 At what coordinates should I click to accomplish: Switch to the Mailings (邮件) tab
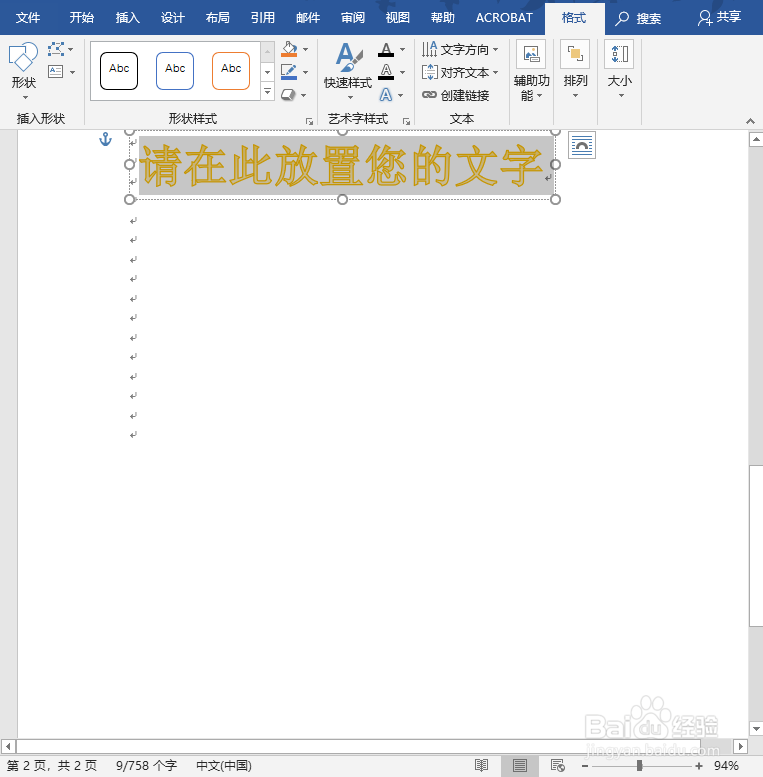pos(308,18)
